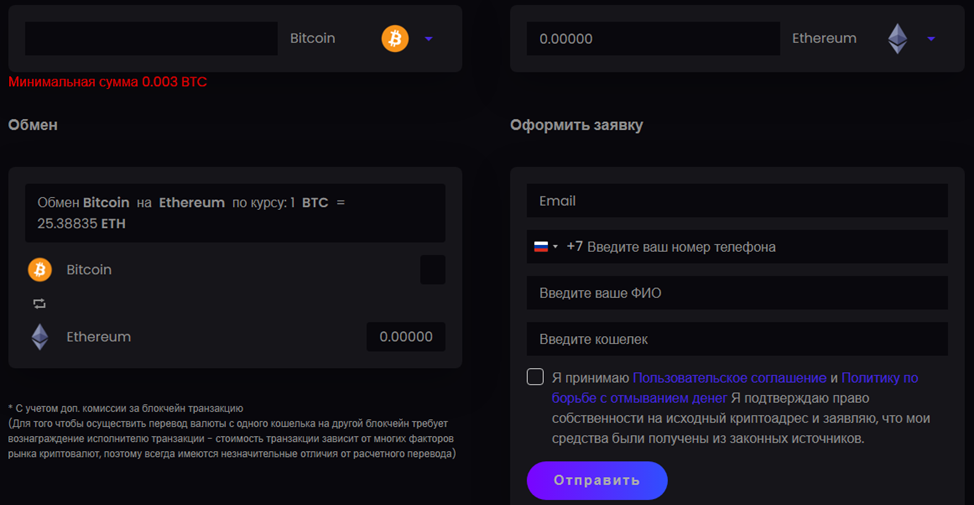Image resolution: width=974 pixels, height=505 pixels.
Task: Click the Ethereum logo in the top currency selector
Action: click(898, 39)
